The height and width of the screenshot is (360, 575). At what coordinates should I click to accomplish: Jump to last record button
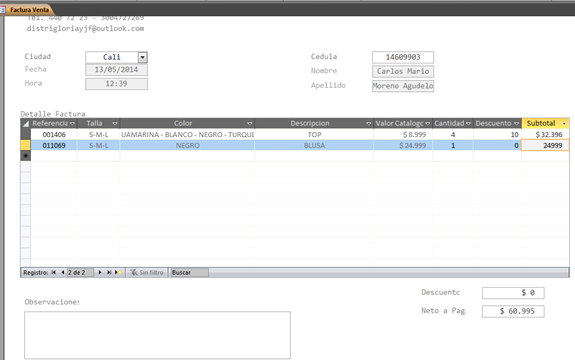click(109, 272)
